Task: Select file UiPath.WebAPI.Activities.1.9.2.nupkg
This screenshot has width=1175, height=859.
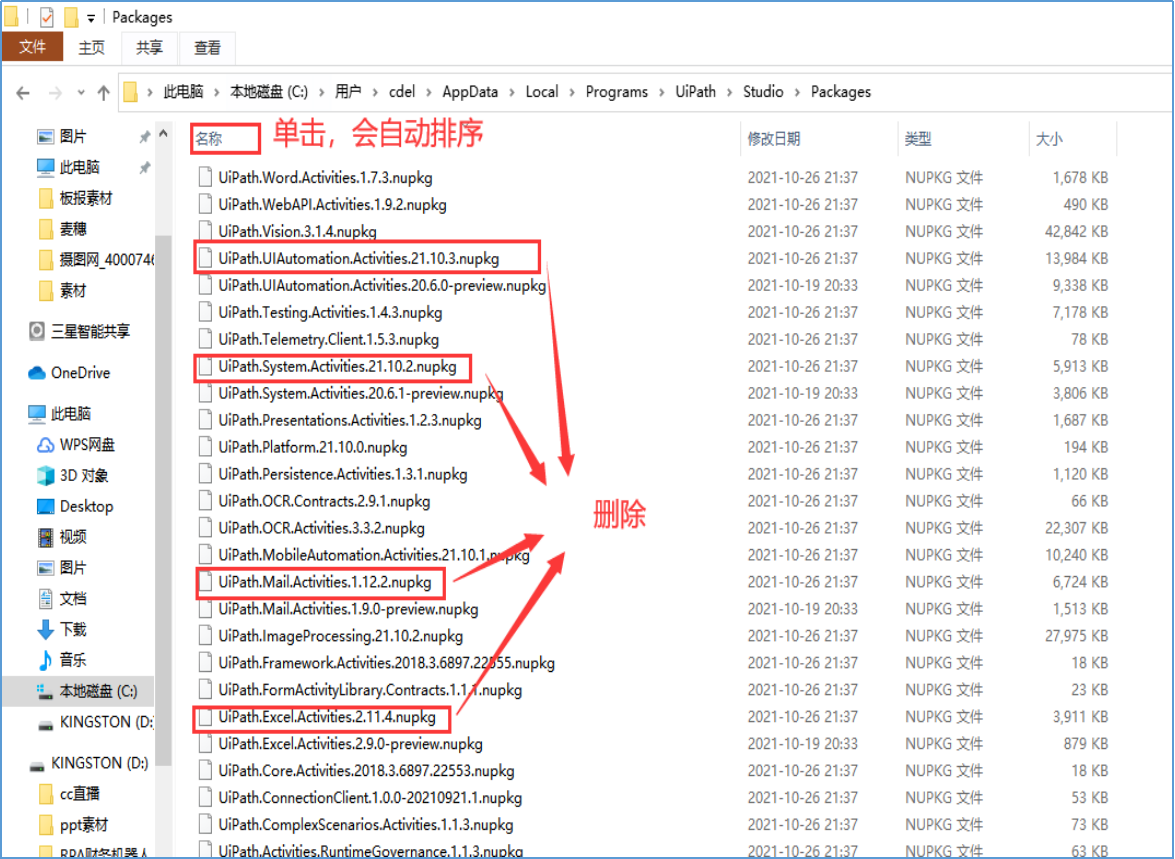Action: pos(333,205)
